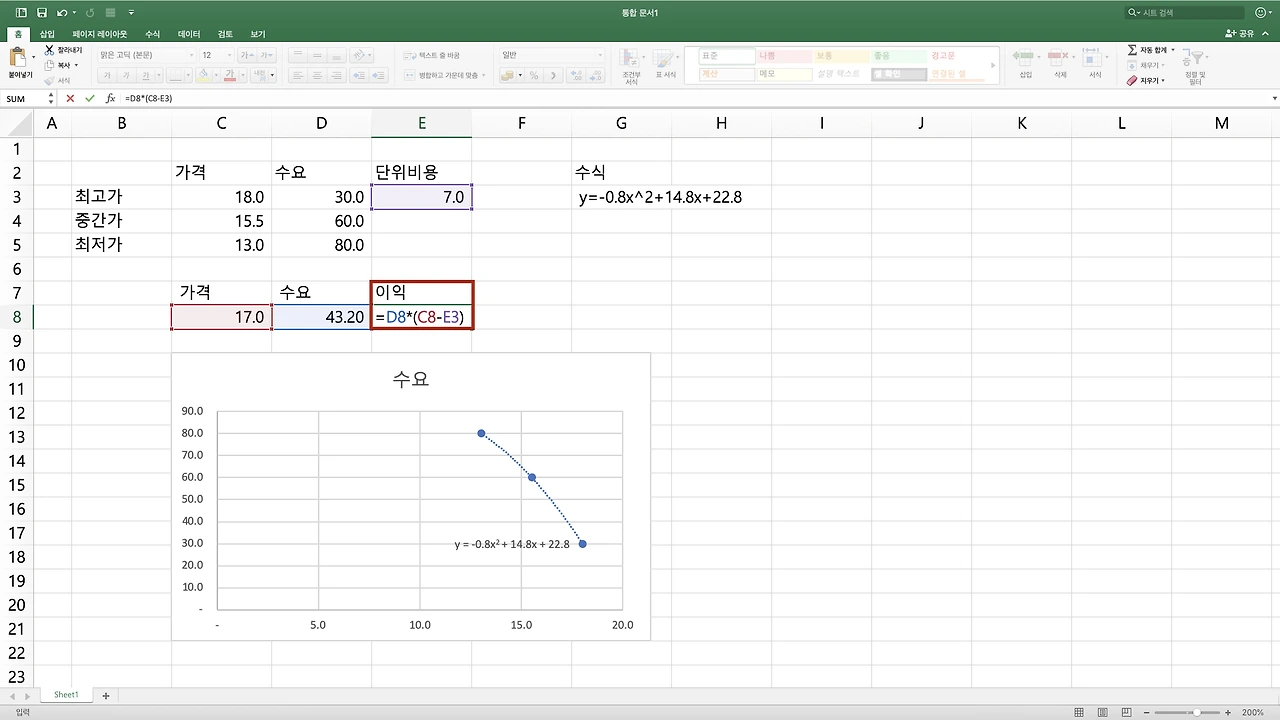Click the 공유 (Share) button
This screenshot has height=720, width=1280.
pos(1239,34)
